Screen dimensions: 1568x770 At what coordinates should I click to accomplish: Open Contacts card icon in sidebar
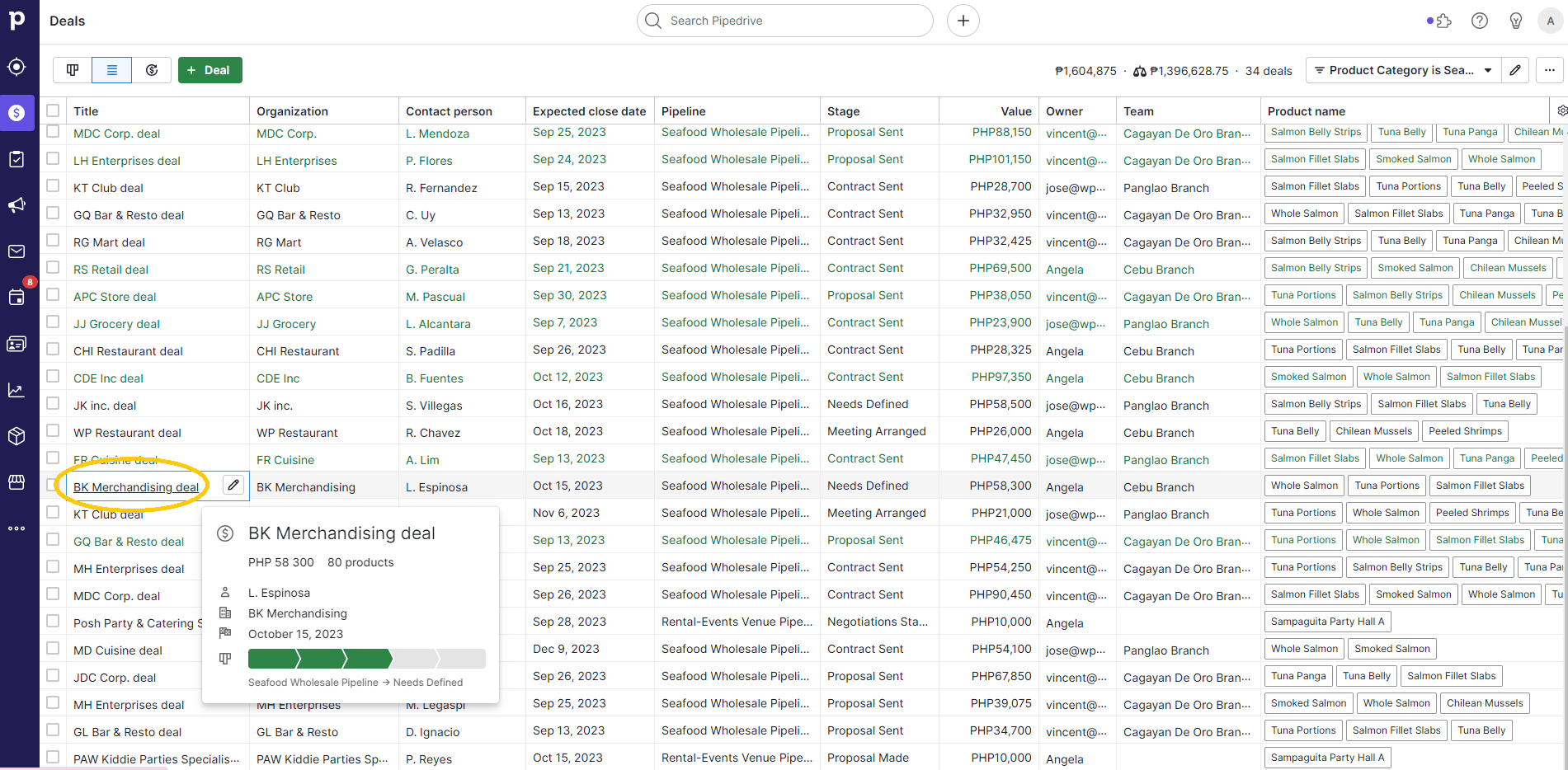17,344
